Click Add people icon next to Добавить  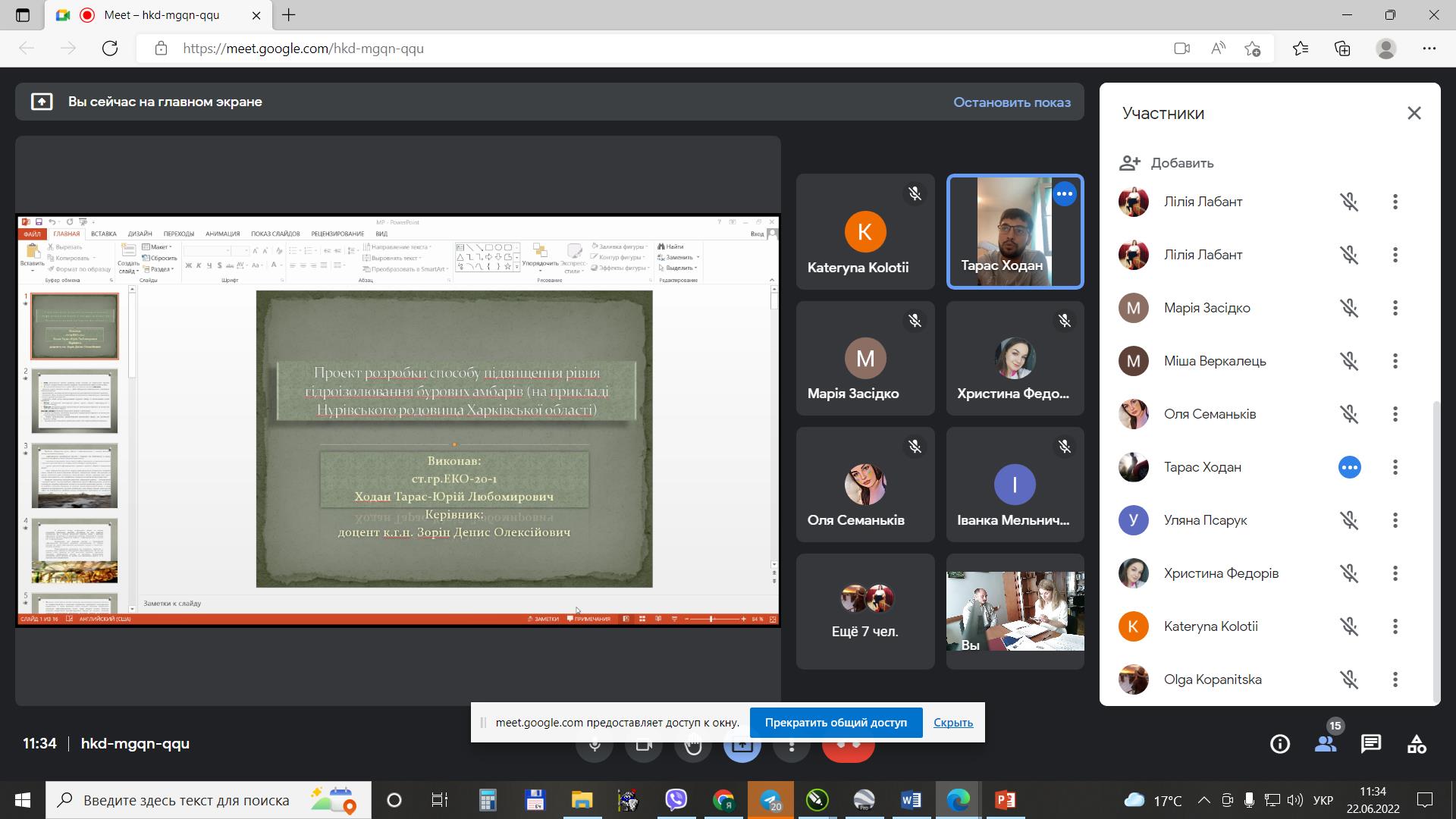[1129, 163]
